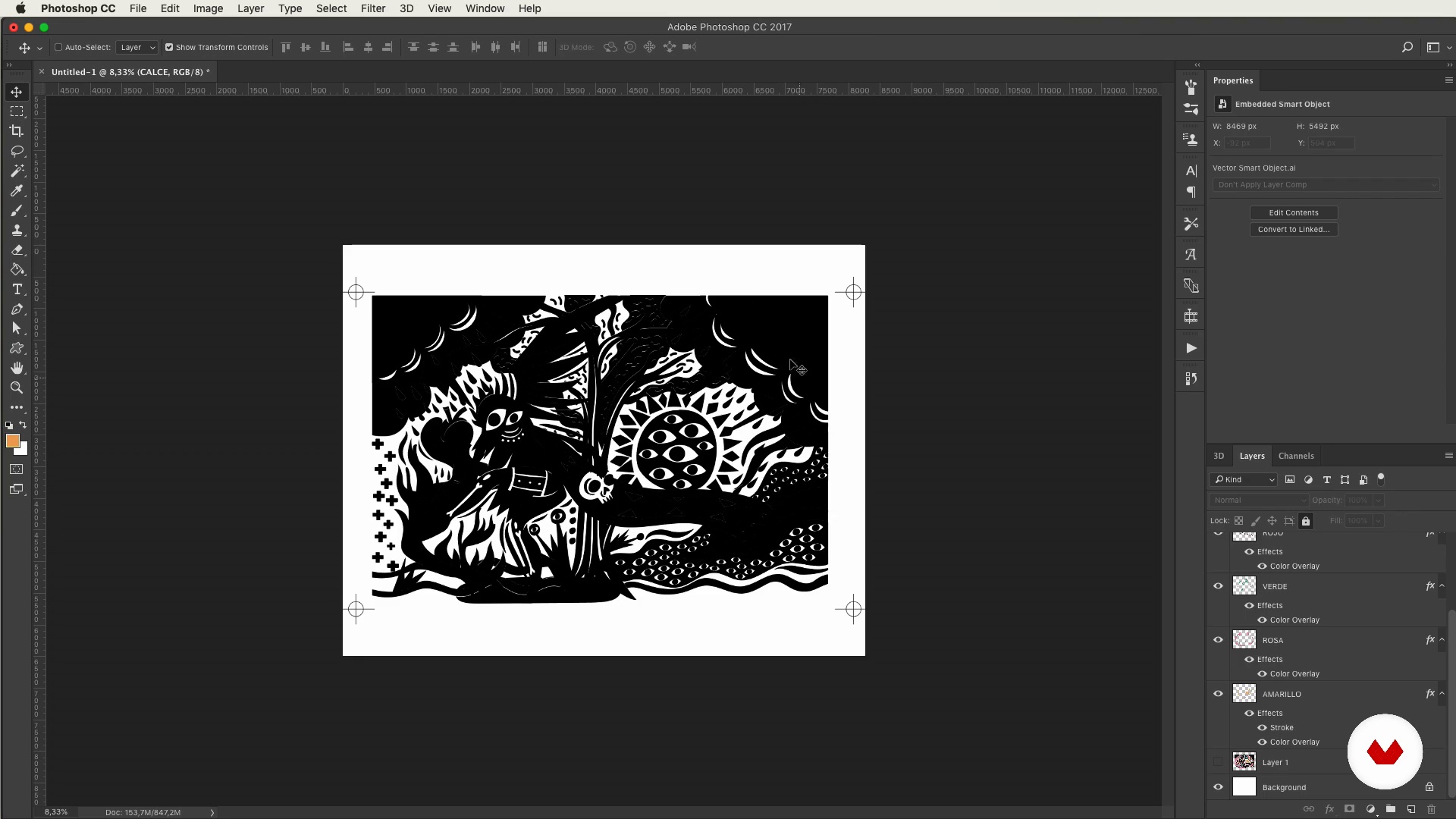Screen dimensions: 1456x819
Task: Select the Paint Bucket tool
Action: (x=17, y=269)
